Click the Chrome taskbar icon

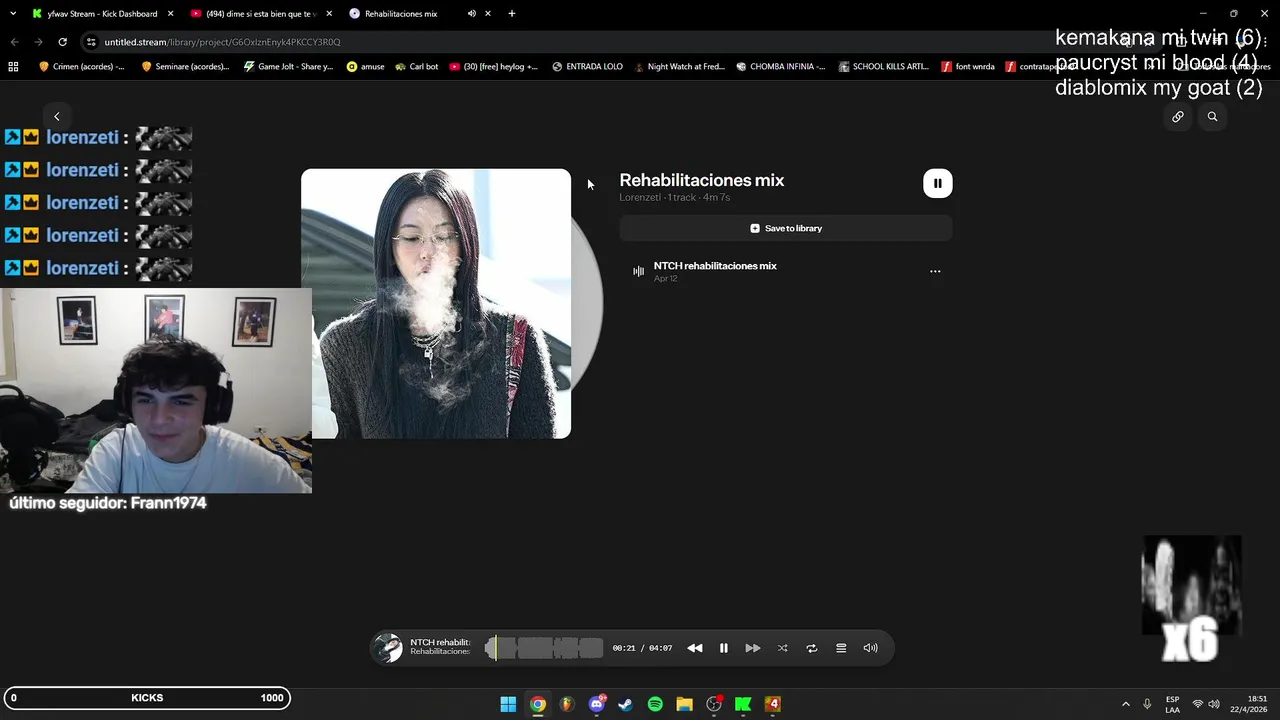click(x=538, y=704)
